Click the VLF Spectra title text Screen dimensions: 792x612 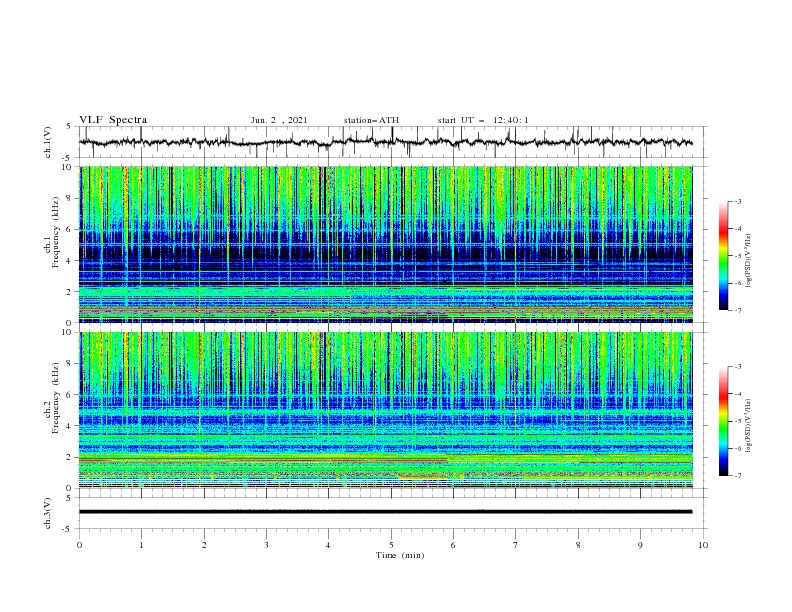[x=113, y=120]
